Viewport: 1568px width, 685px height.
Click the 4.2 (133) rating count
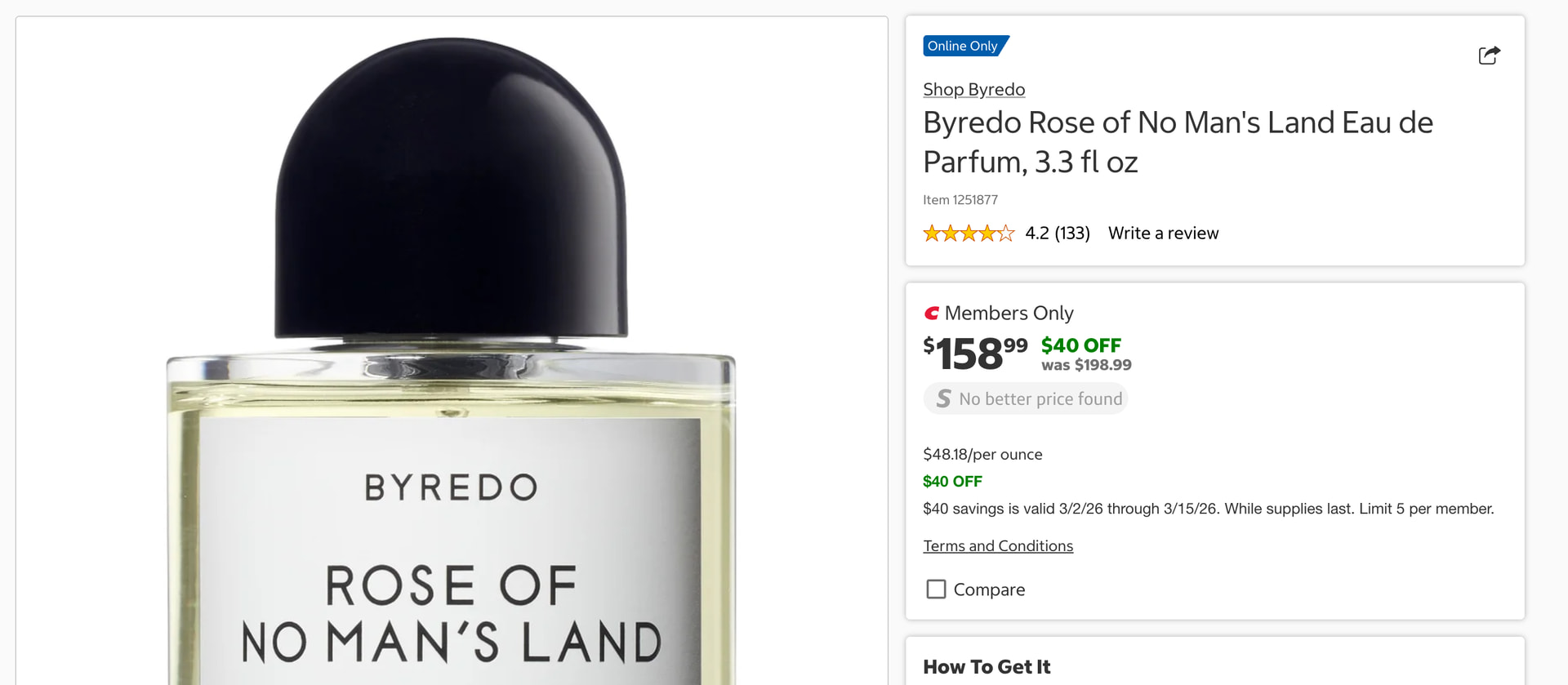[1058, 234]
